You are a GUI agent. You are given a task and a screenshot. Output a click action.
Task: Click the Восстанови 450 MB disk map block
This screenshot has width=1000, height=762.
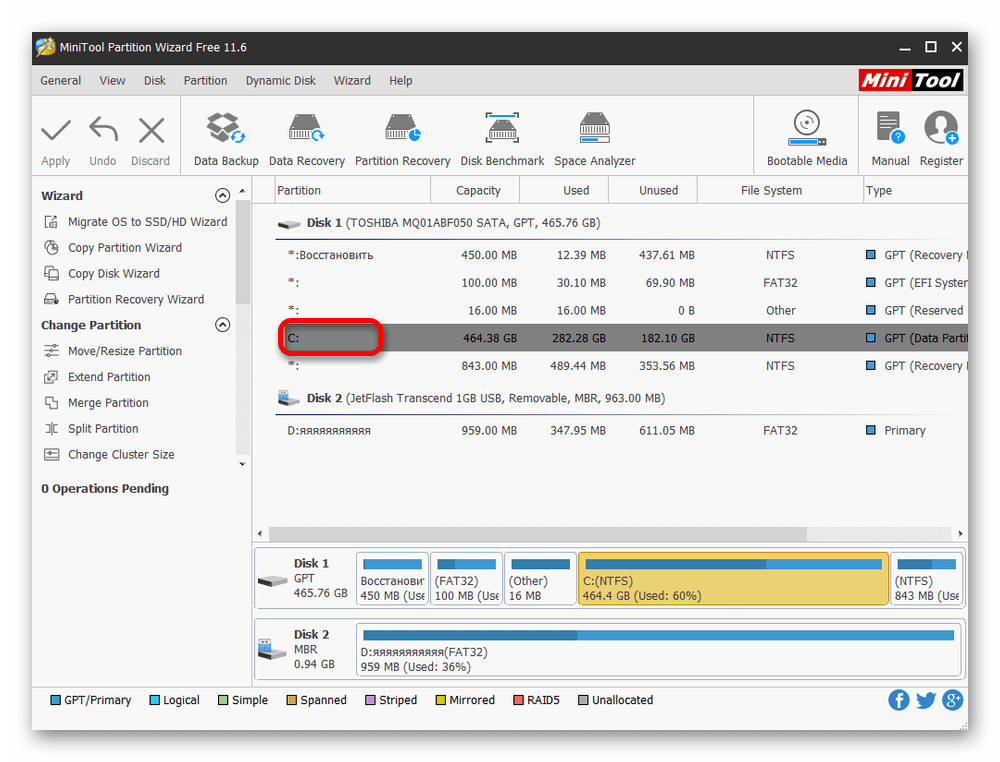click(x=392, y=579)
